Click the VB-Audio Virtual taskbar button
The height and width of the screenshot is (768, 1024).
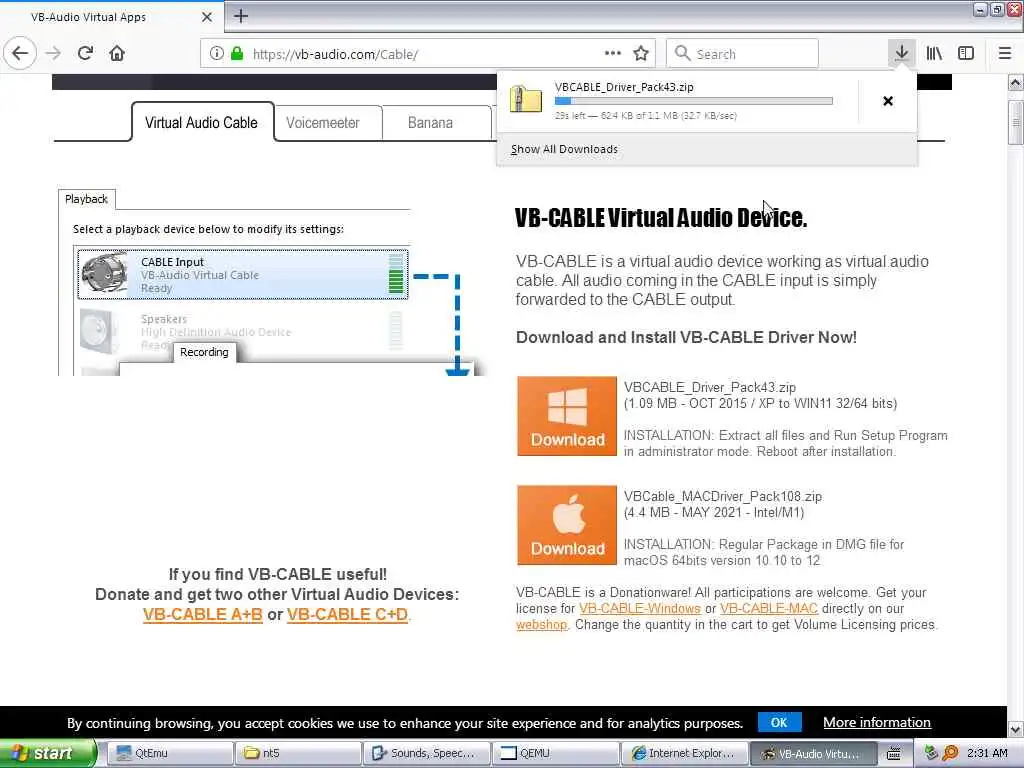click(812, 754)
